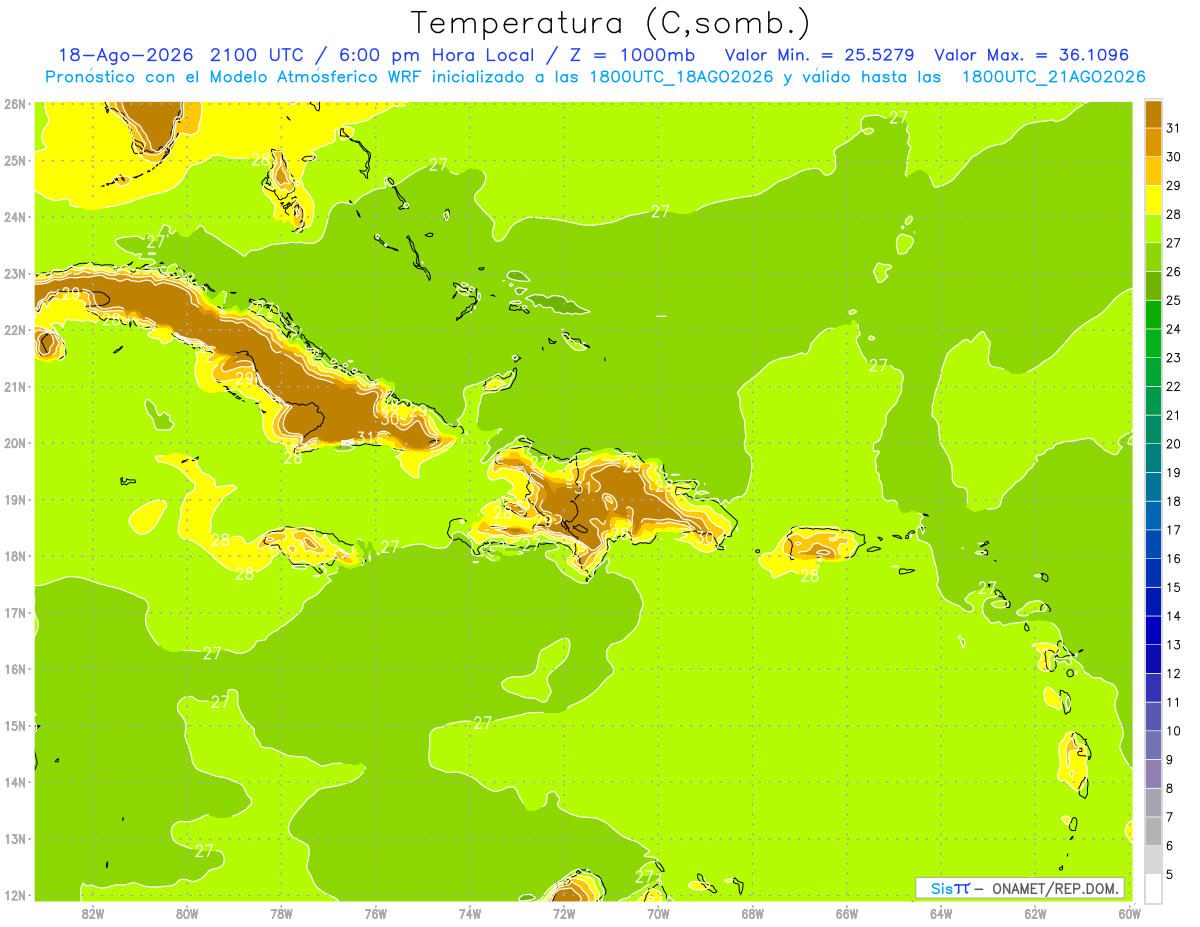Select the '20N' latitude axis label
This screenshot has width=1200, height=927.
(x=15, y=443)
